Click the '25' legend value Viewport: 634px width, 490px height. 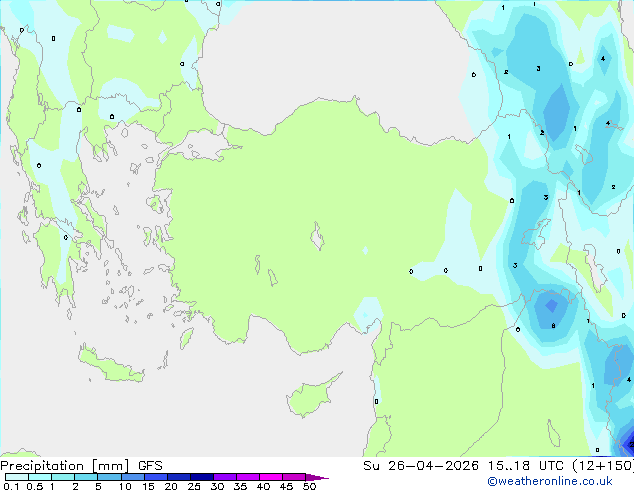point(194,486)
